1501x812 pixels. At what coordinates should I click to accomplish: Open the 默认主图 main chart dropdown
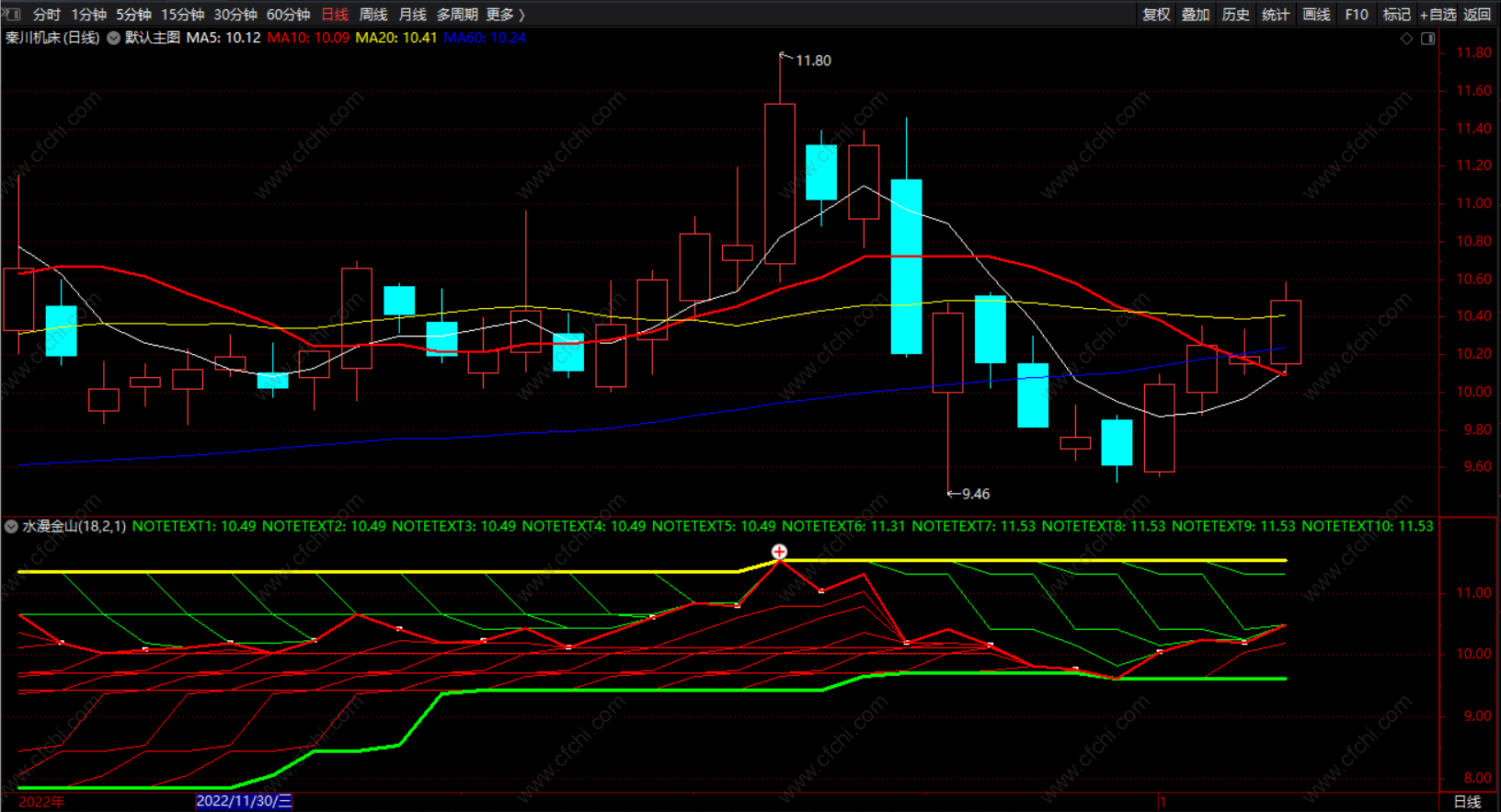click(114, 38)
